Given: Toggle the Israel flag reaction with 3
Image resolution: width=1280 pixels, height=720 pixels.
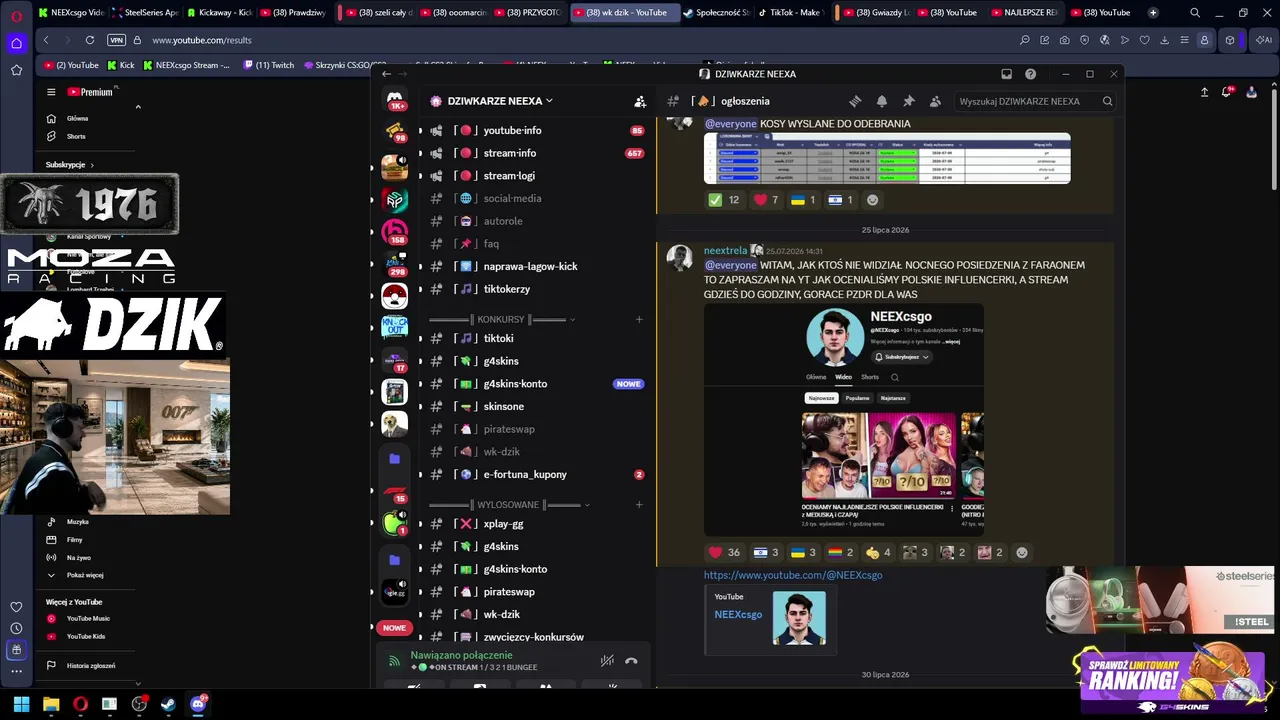Looking at the screenshot, I should [766, 552].
